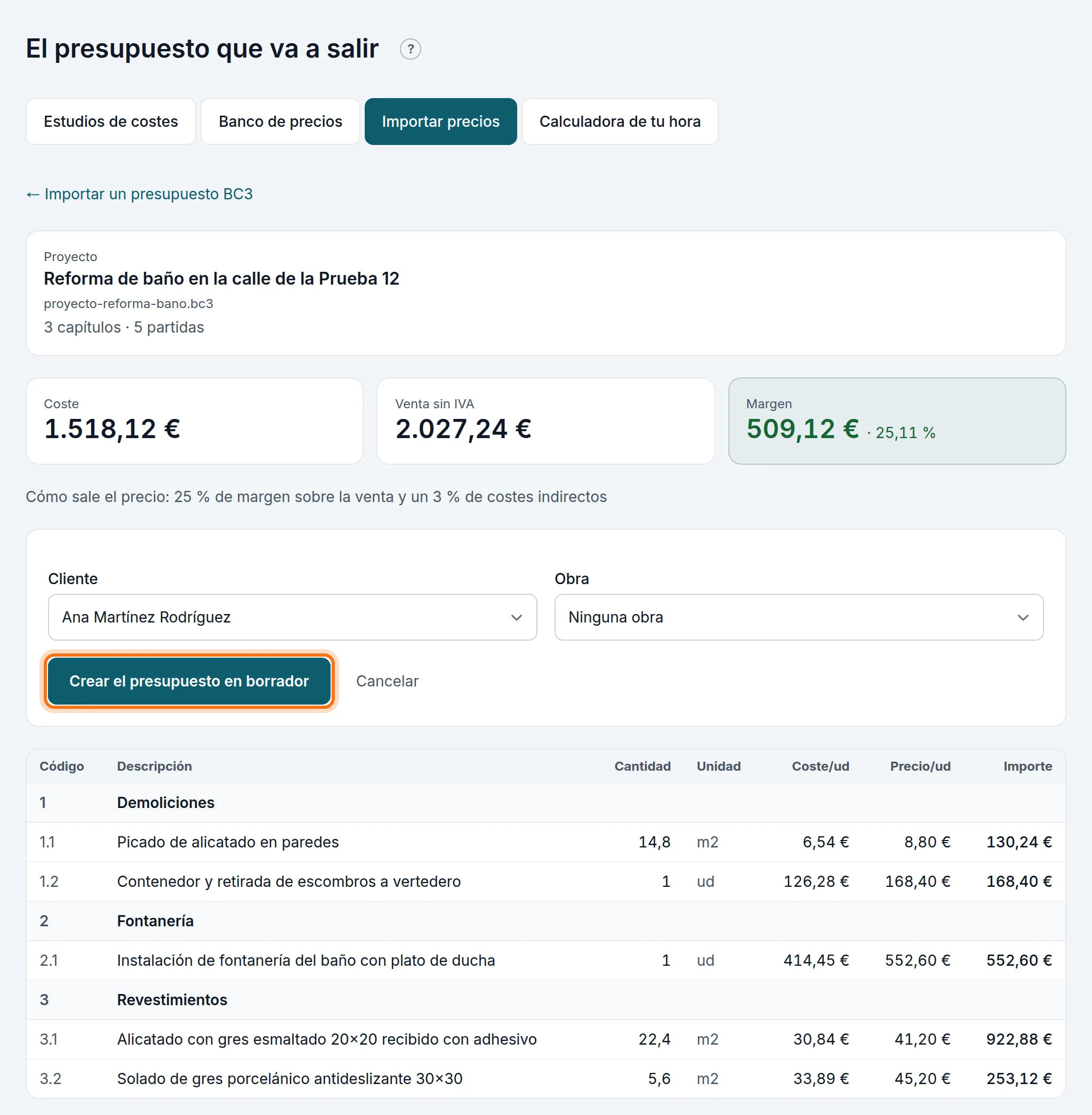The height and width of the screenshot is (1115, 1092).
Task: Select the Importar precios tab
Action: click(x=440, y=122)
